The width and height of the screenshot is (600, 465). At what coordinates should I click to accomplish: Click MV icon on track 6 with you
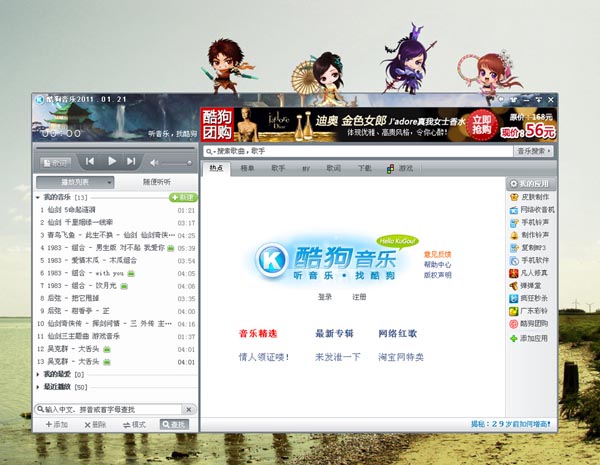coord(131,273)
